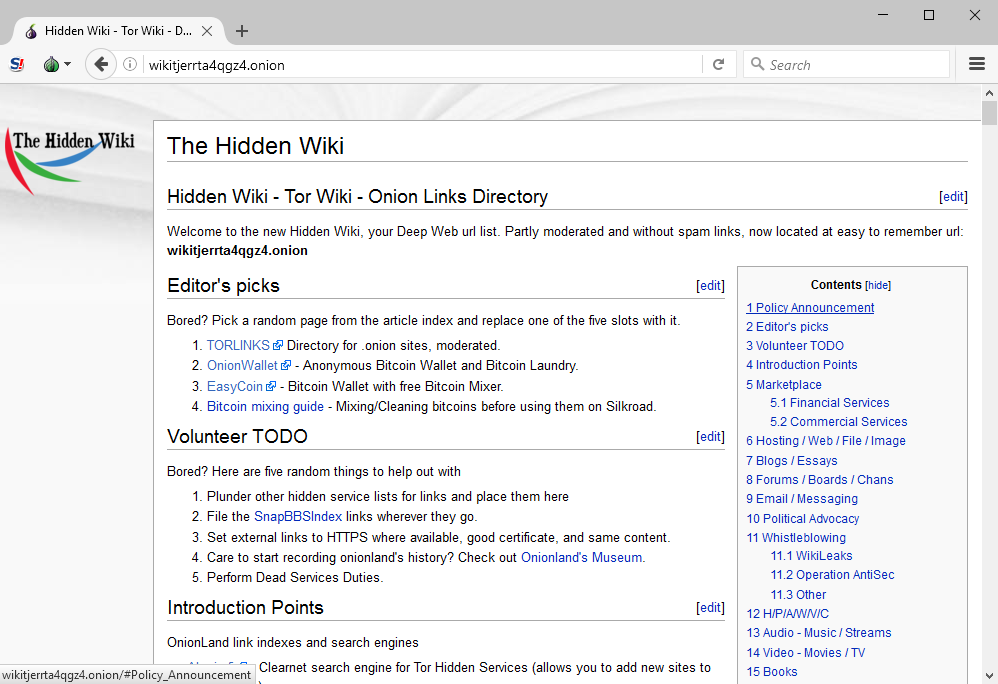The width and height of the screenshot is (998, 684).
Task: Open the SnapBBSIndex link
Action: (x=298, y=517)
